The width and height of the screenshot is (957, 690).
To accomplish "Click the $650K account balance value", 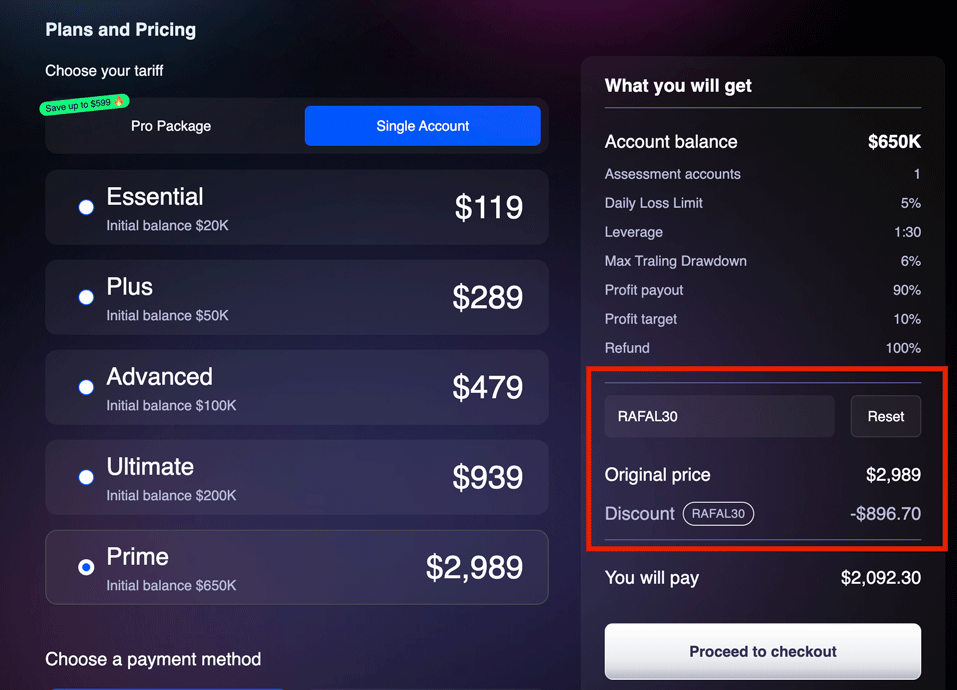I will point(893,142).
